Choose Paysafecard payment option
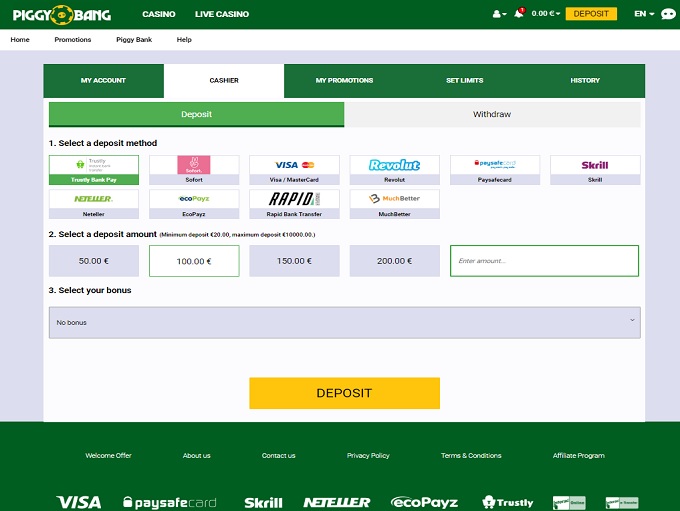The image size is (680, 511). coord(495,169)
